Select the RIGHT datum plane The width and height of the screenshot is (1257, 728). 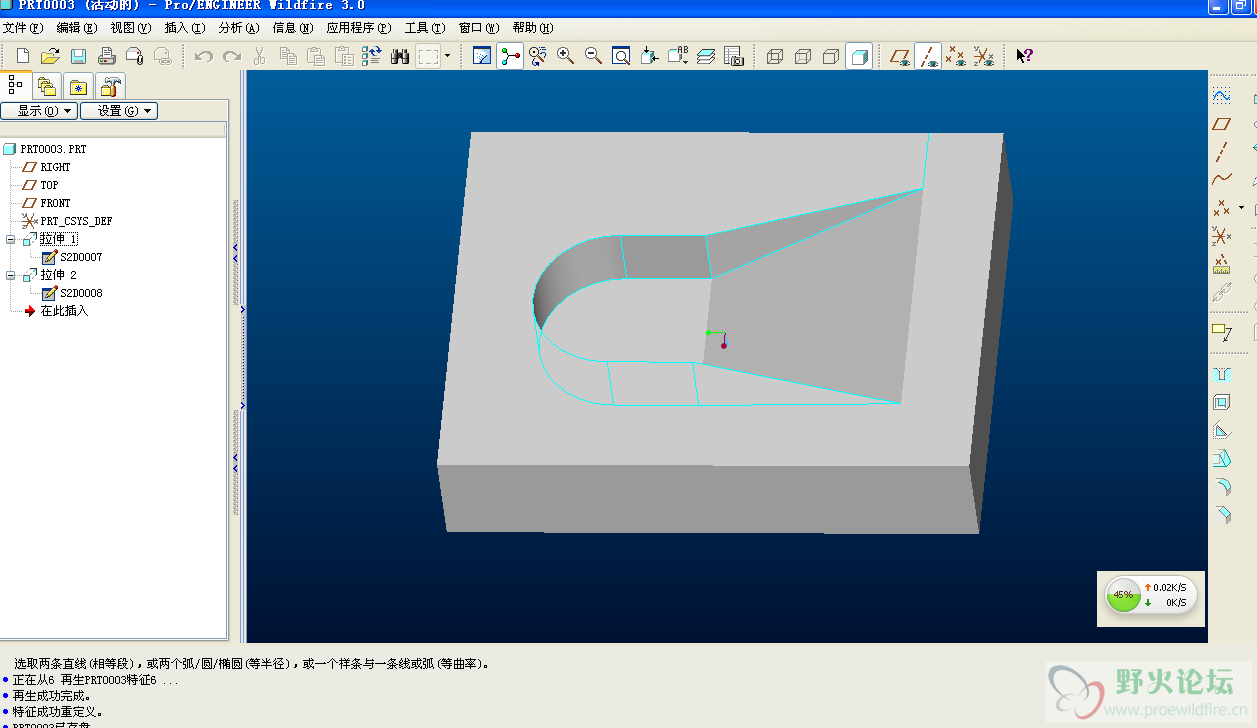coord(55,167)
